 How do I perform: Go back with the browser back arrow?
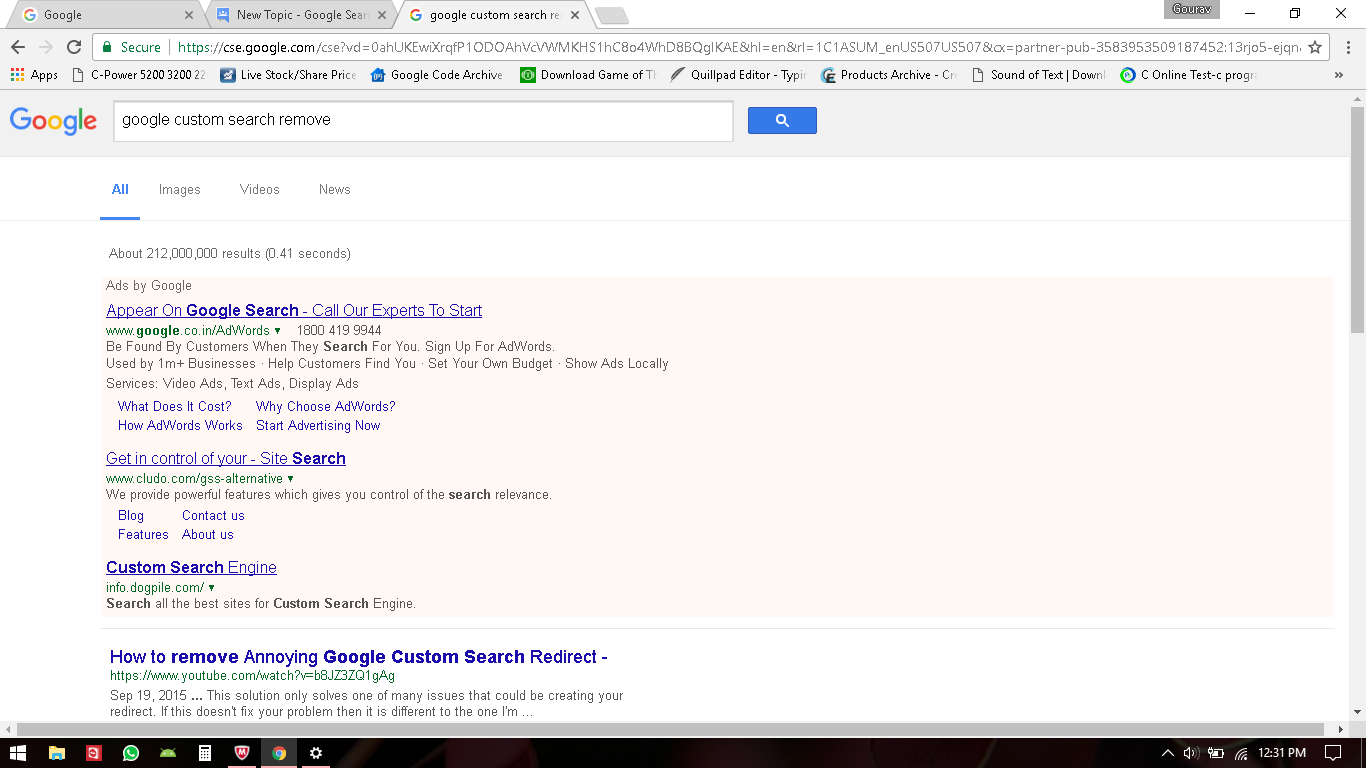(18, 47)
